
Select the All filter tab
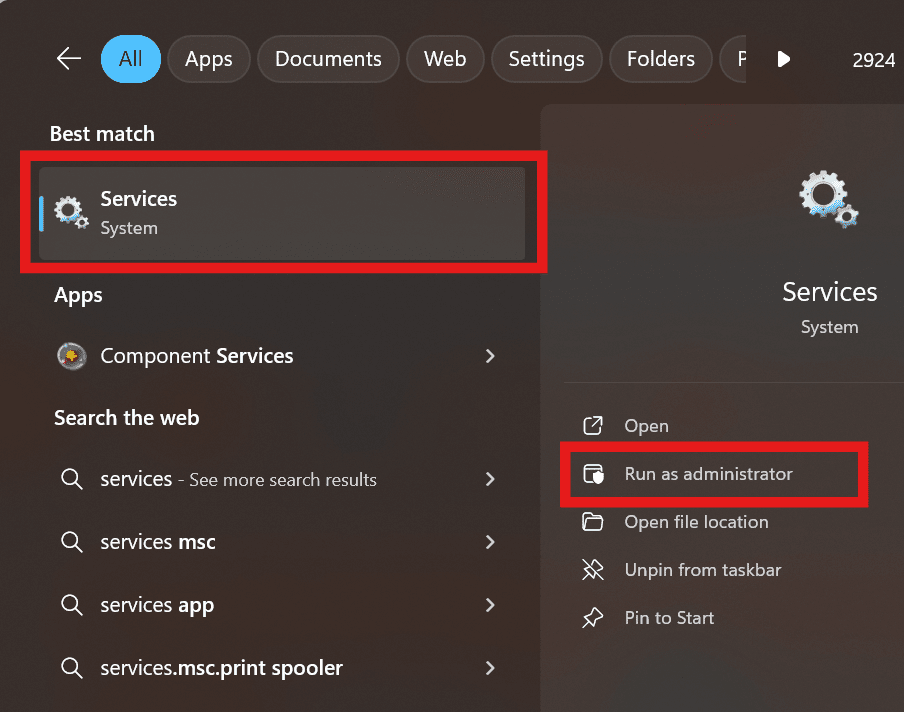click(x=130, y=59)
